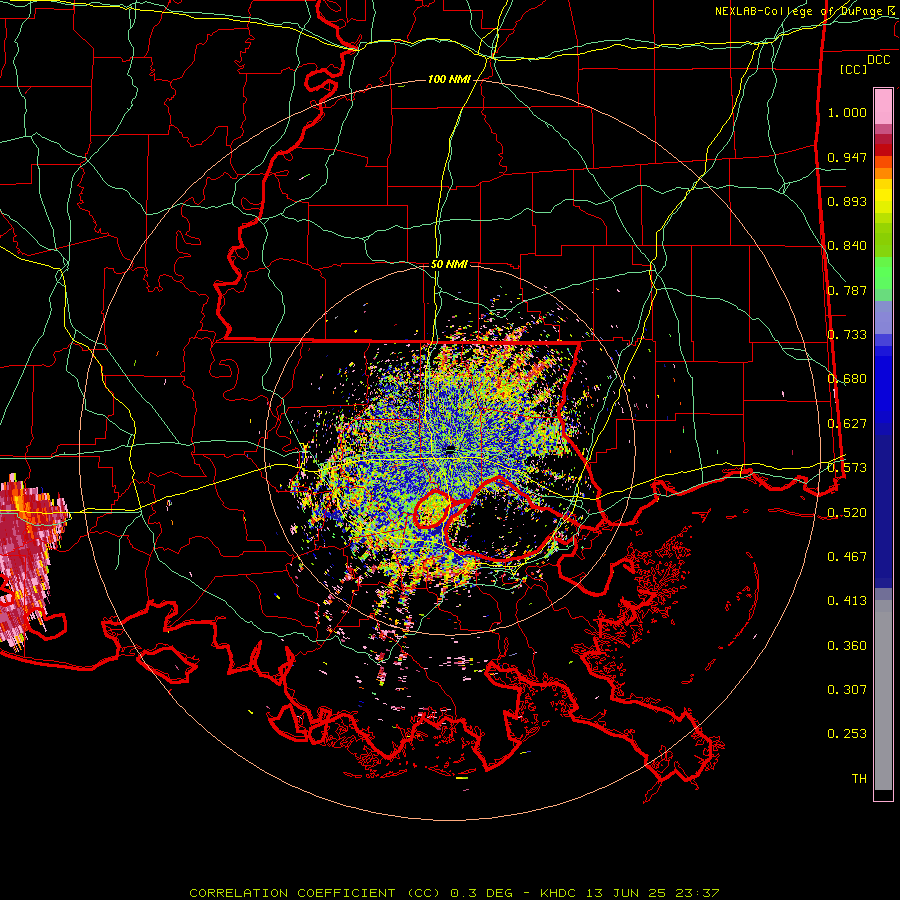Click the 0.467 legend value
This screenshot has width=900, height=900.
click(x=847, y=557)
